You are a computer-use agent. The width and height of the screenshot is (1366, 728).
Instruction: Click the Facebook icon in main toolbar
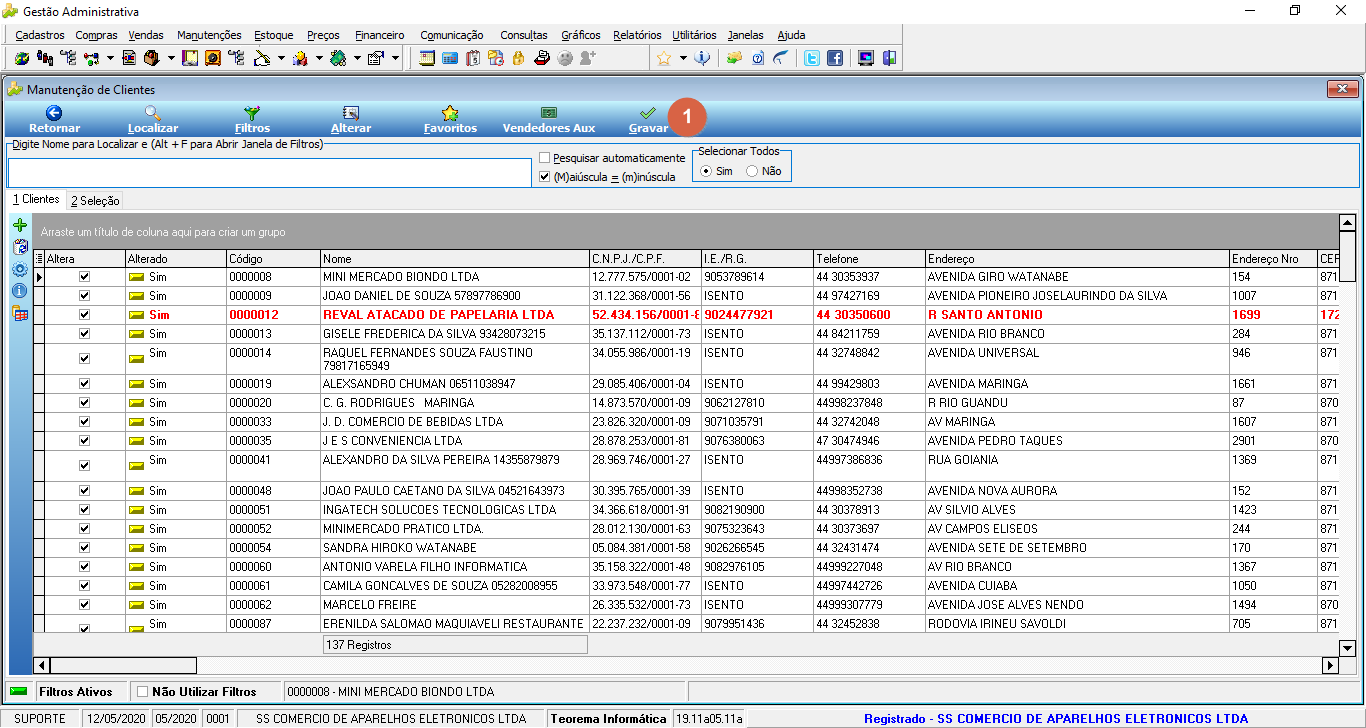pos(834,58)
